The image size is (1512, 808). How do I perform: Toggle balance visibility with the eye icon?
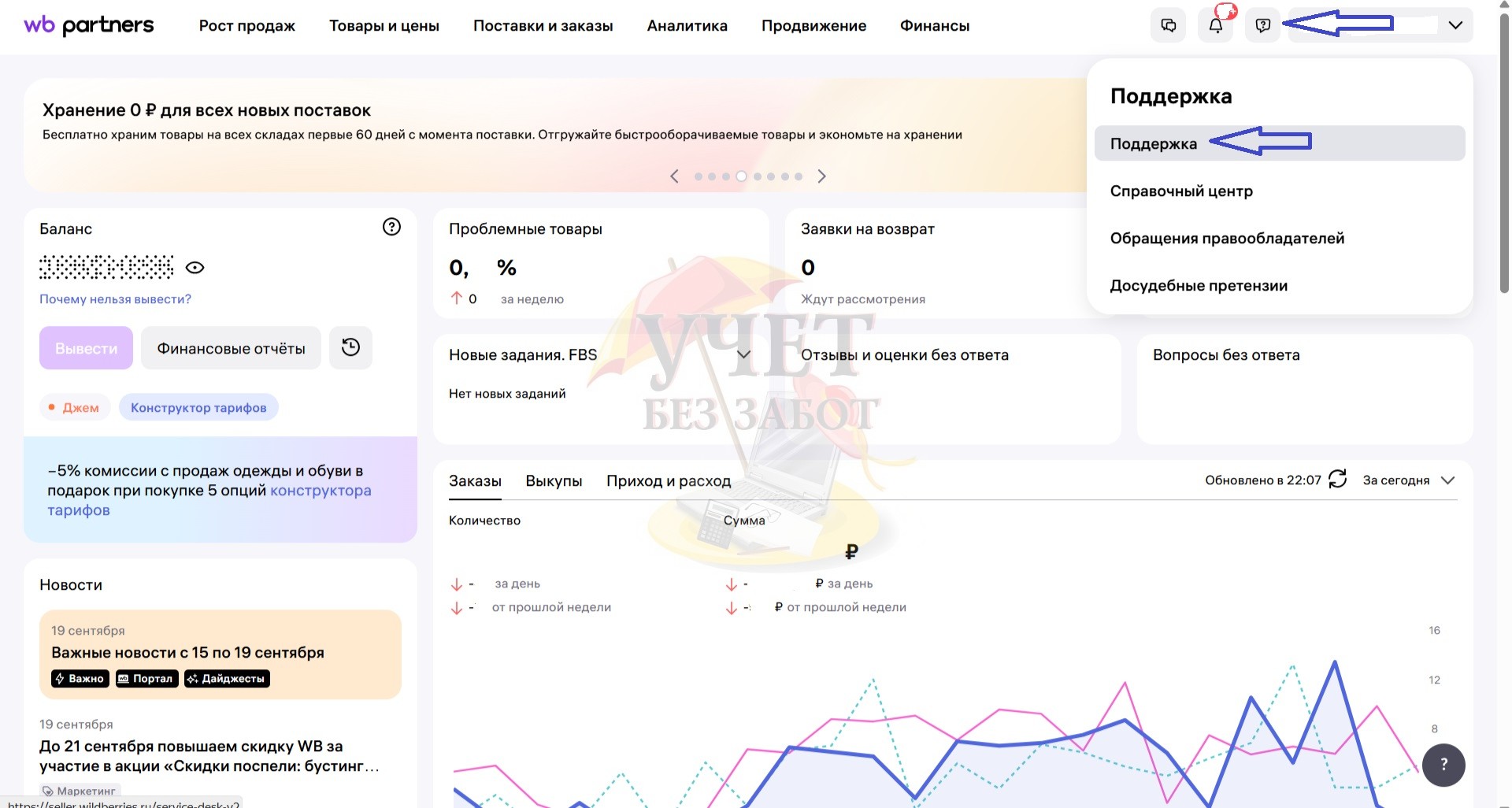195,268
